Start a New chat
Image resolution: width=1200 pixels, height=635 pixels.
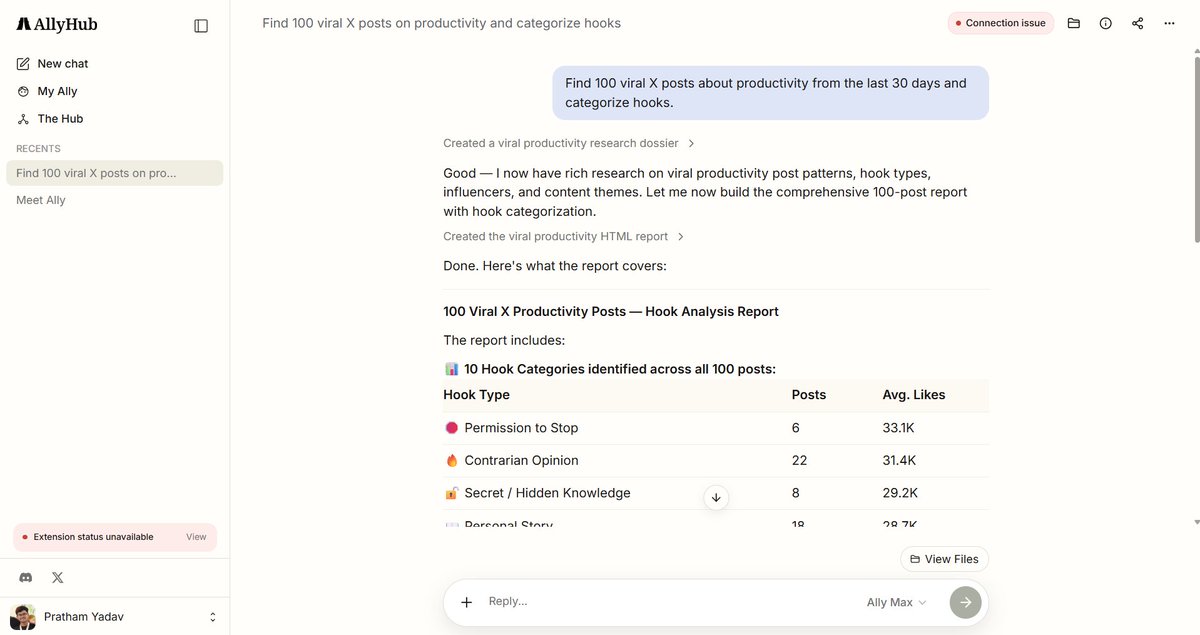click(52, 63)
